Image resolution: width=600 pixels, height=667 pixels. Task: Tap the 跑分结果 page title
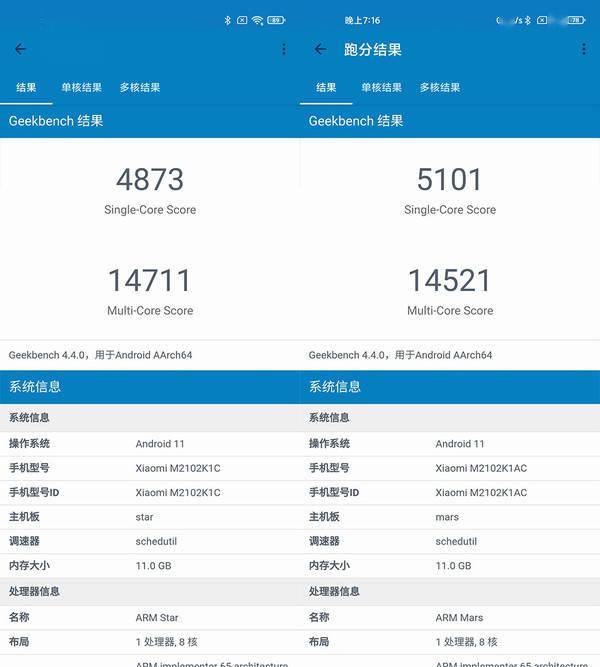click(x=373, y=49)
